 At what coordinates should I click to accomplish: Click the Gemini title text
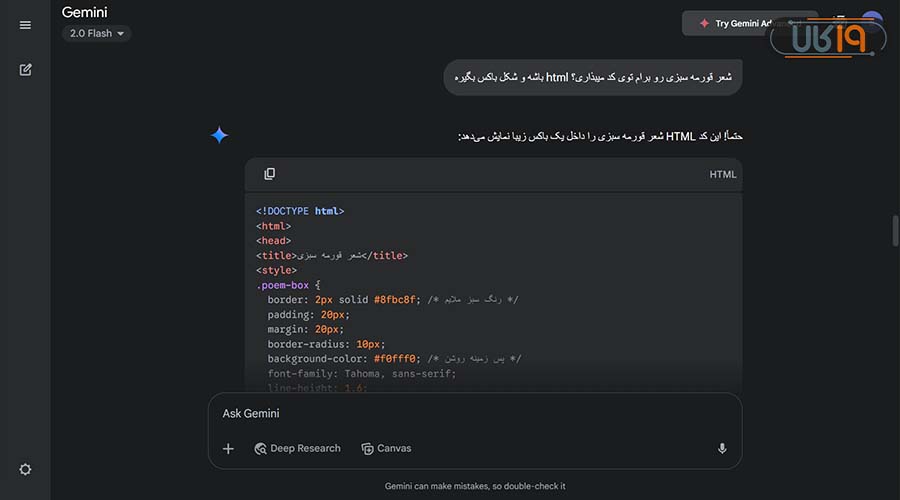tap(85, 13)
